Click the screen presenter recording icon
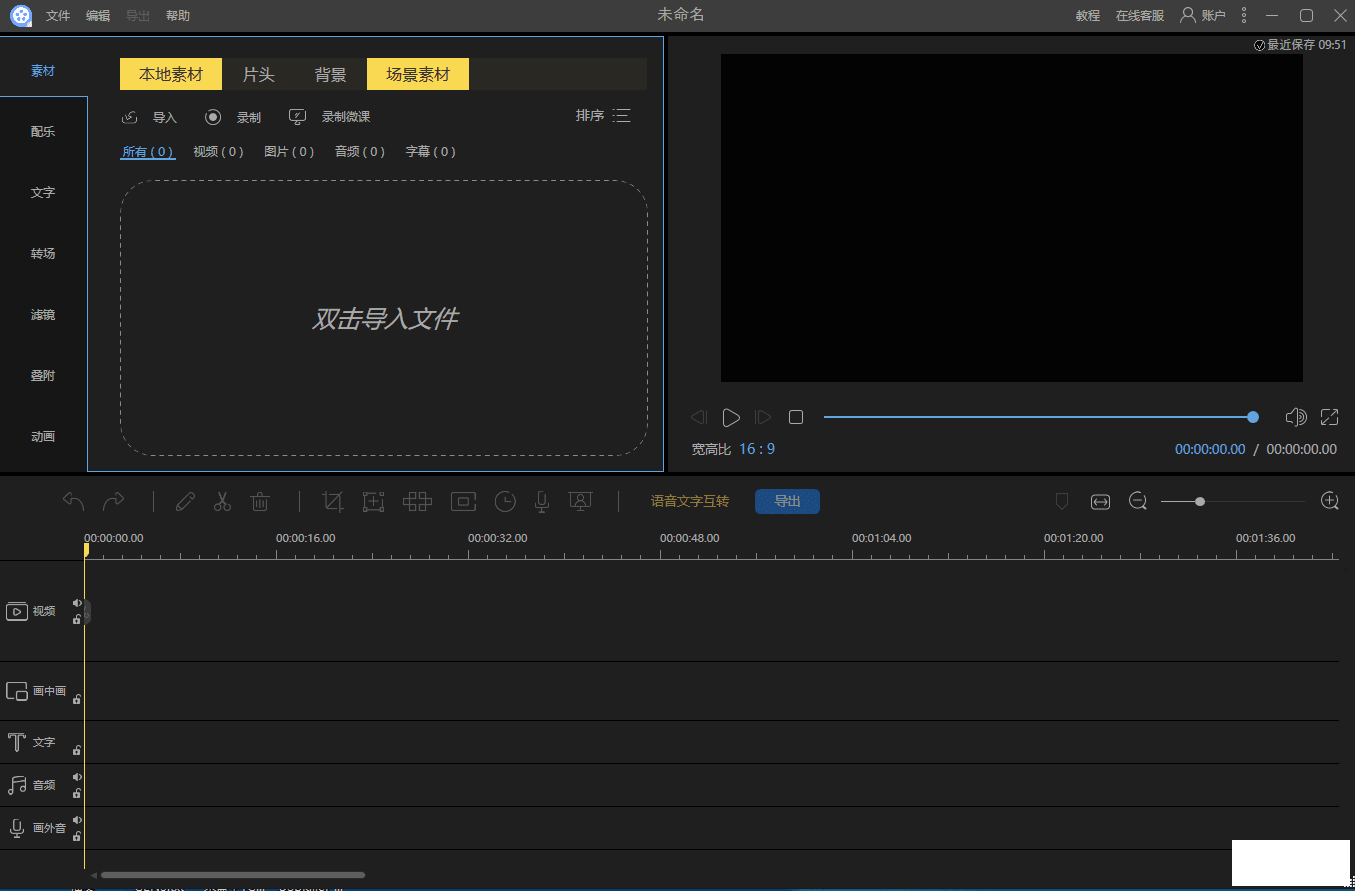Image resolution: width=1355 pixels, height=891 pixels. (581, 501)
